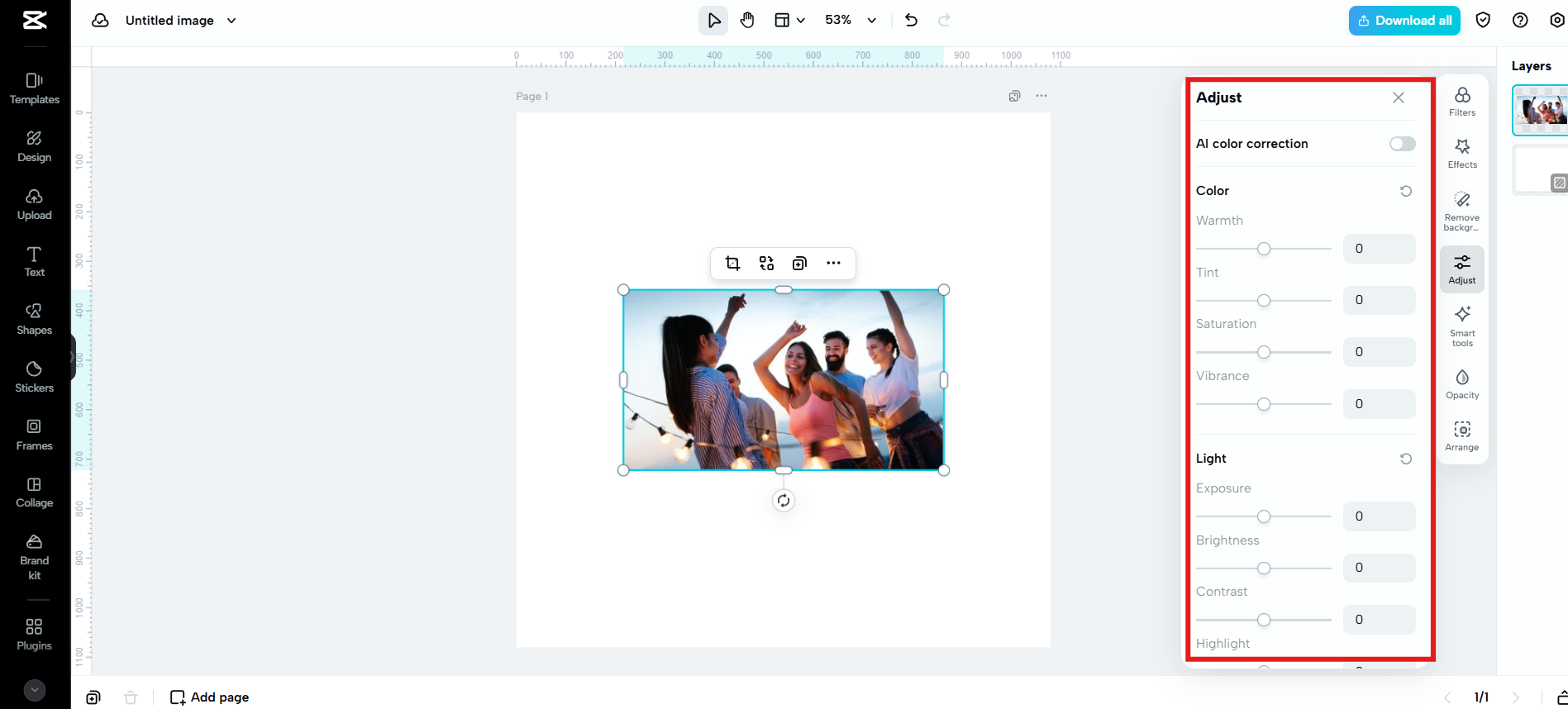Open the CapCut home logo
The height and width of the screenshot is (709, 1568).
click(x=35, y=20)
